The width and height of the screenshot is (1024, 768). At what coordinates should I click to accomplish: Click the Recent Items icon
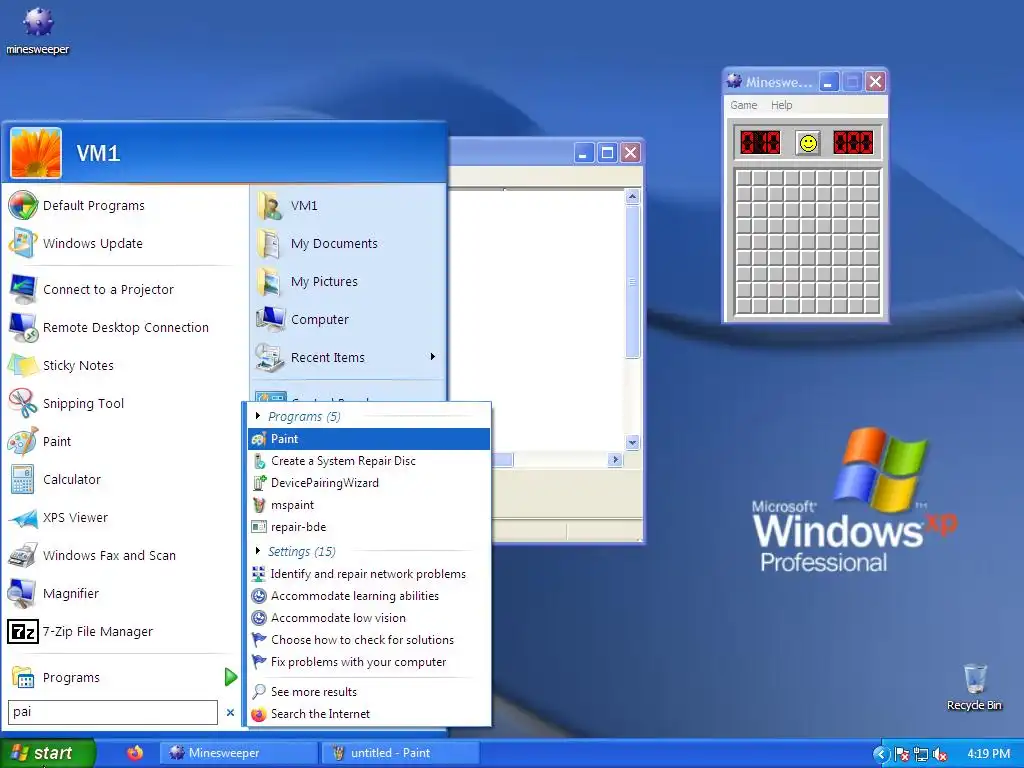coord(270,357)
